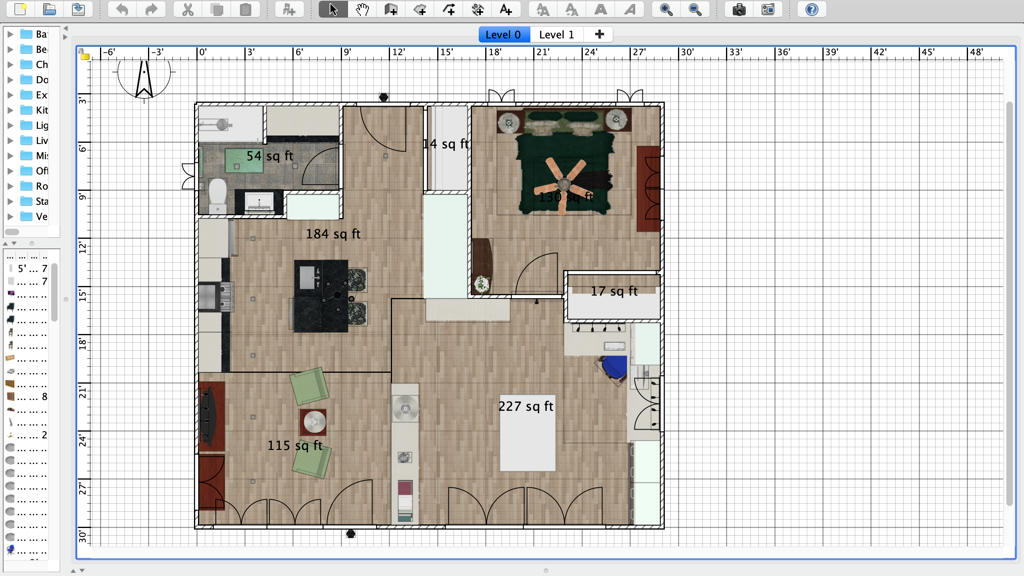This screenshot has height=576, width=1024.
Task: Click the furniture list vertical scrollbar
Action: (54, 292)
